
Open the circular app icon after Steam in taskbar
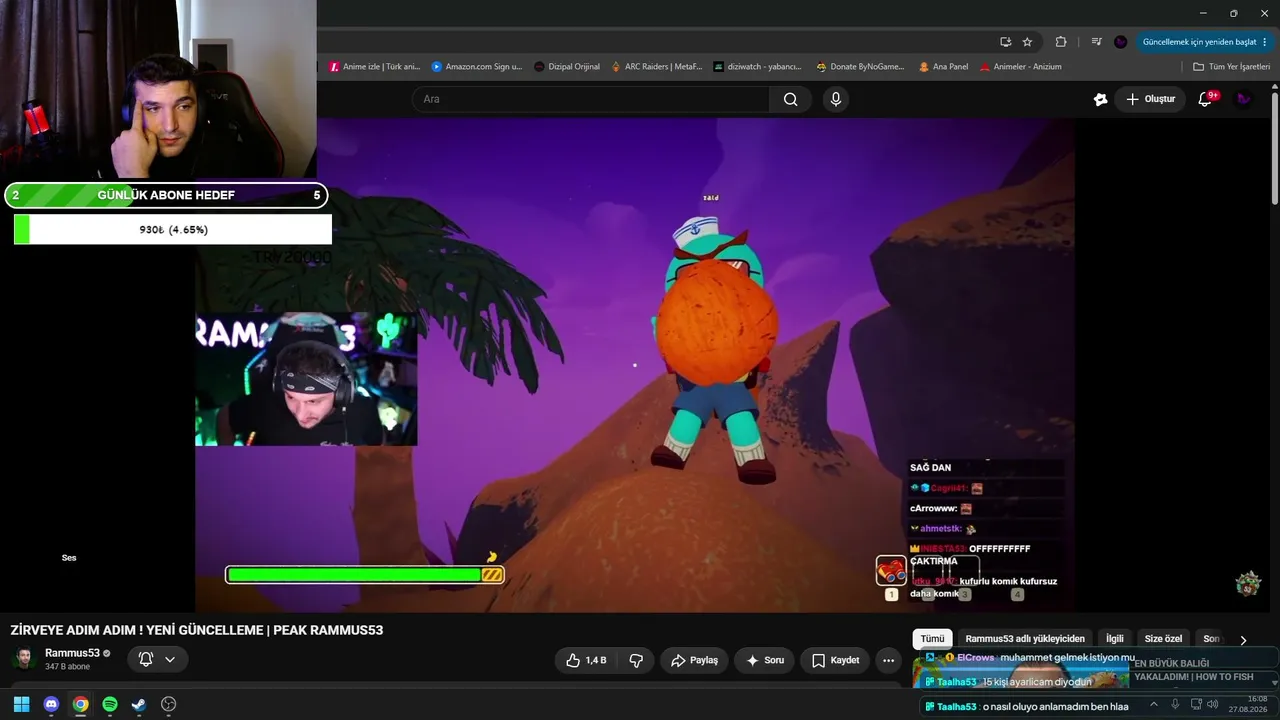coord(169,704)
